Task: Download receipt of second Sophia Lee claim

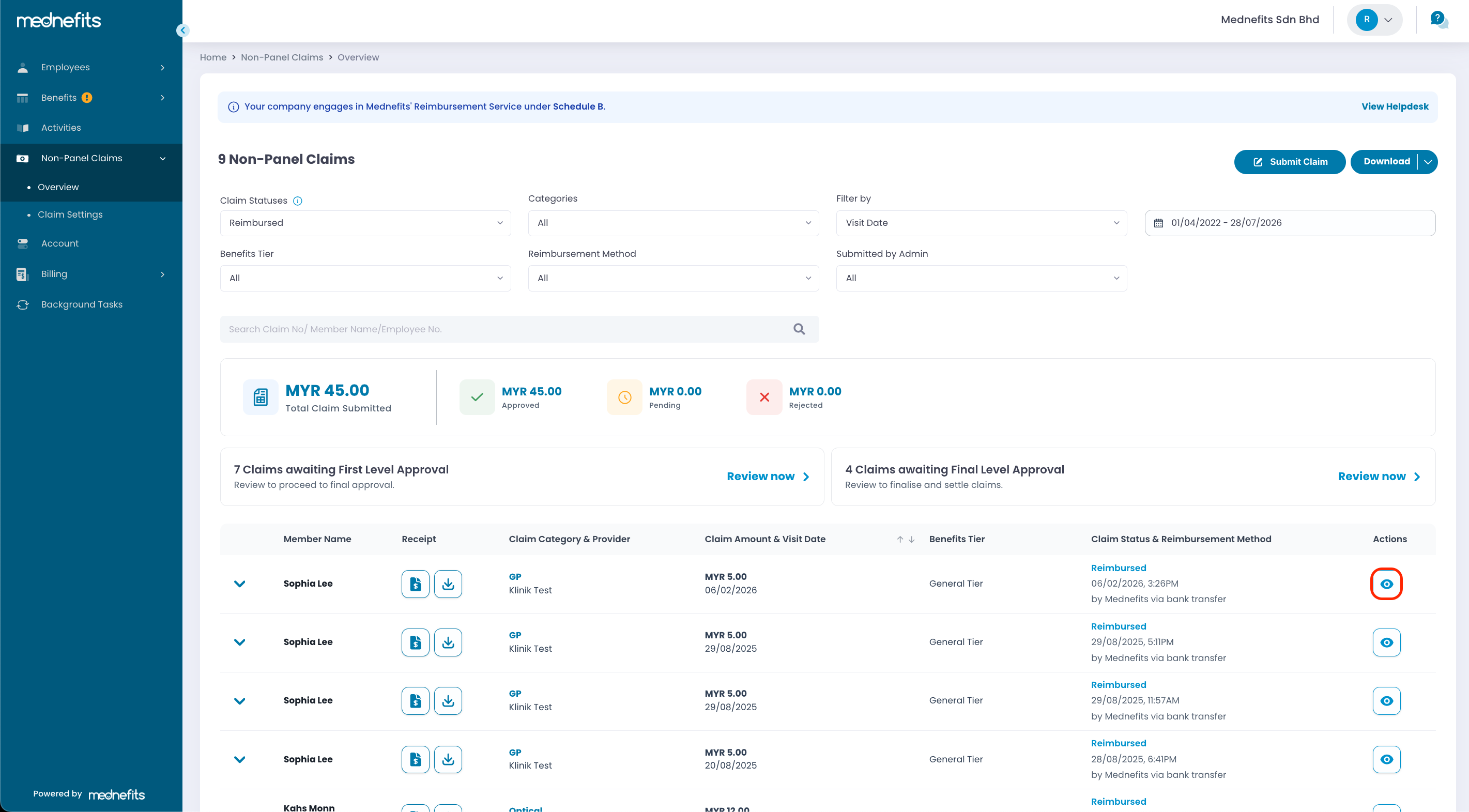Action: (448, 642)
